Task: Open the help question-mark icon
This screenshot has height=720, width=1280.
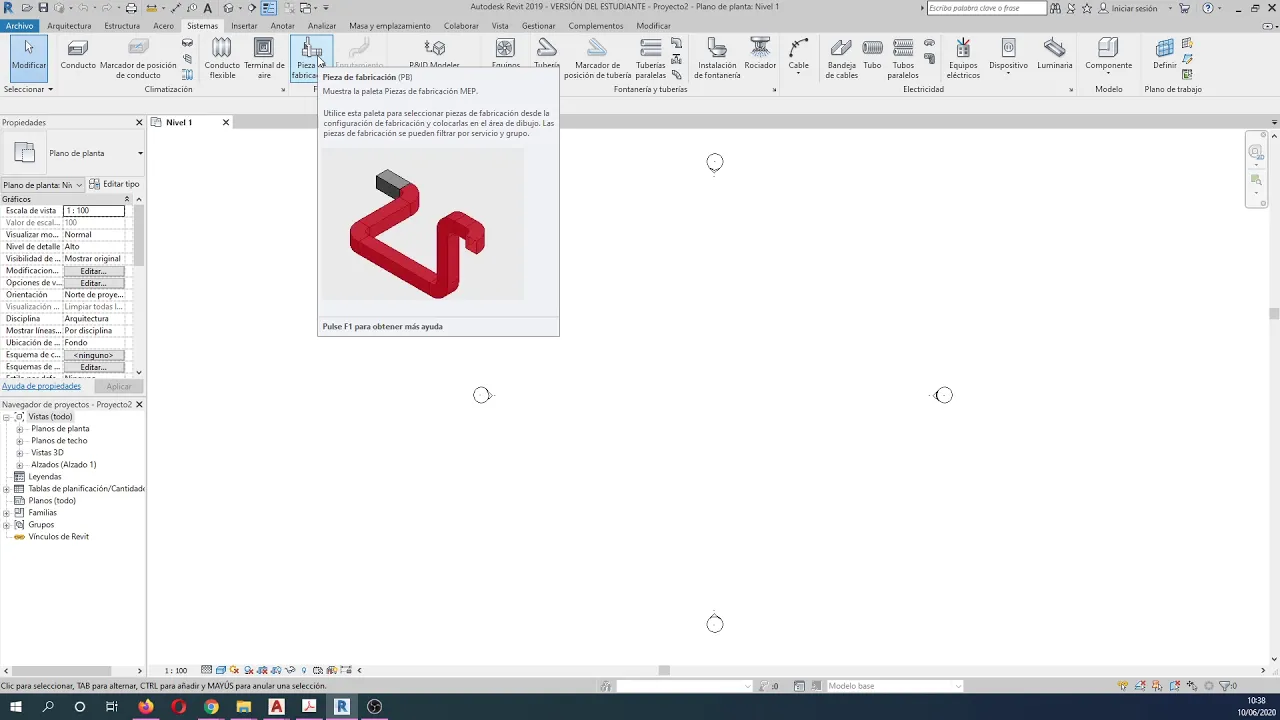Action: (x=1208, y=8)
